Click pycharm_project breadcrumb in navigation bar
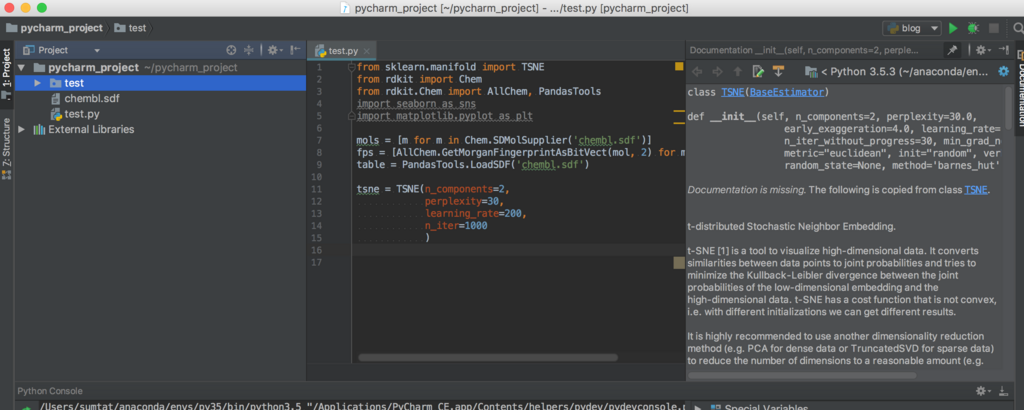This screenshot has width=1024, height=410. click(x=55, y=28)
